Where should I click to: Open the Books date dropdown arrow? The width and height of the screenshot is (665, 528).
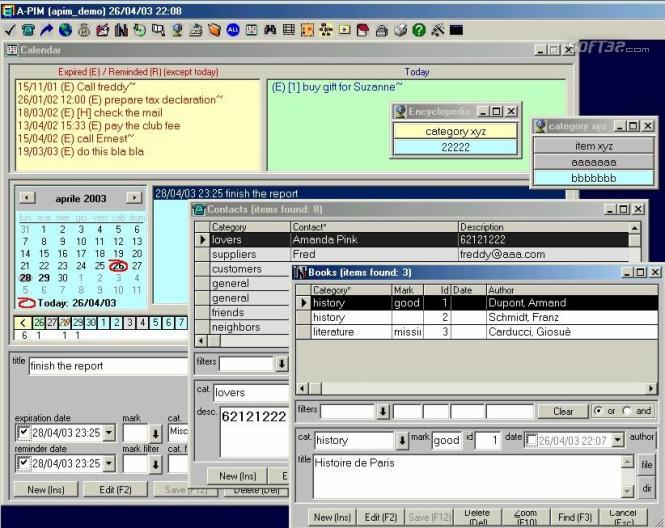618,440
